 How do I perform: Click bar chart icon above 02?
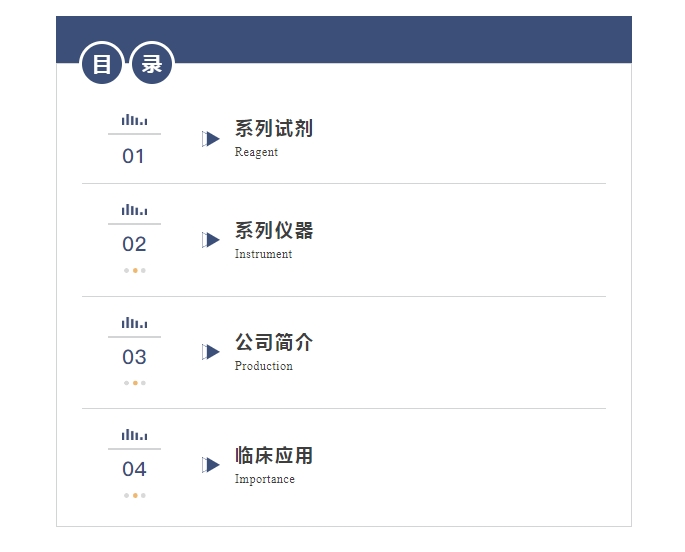click(x=134, y=210)
